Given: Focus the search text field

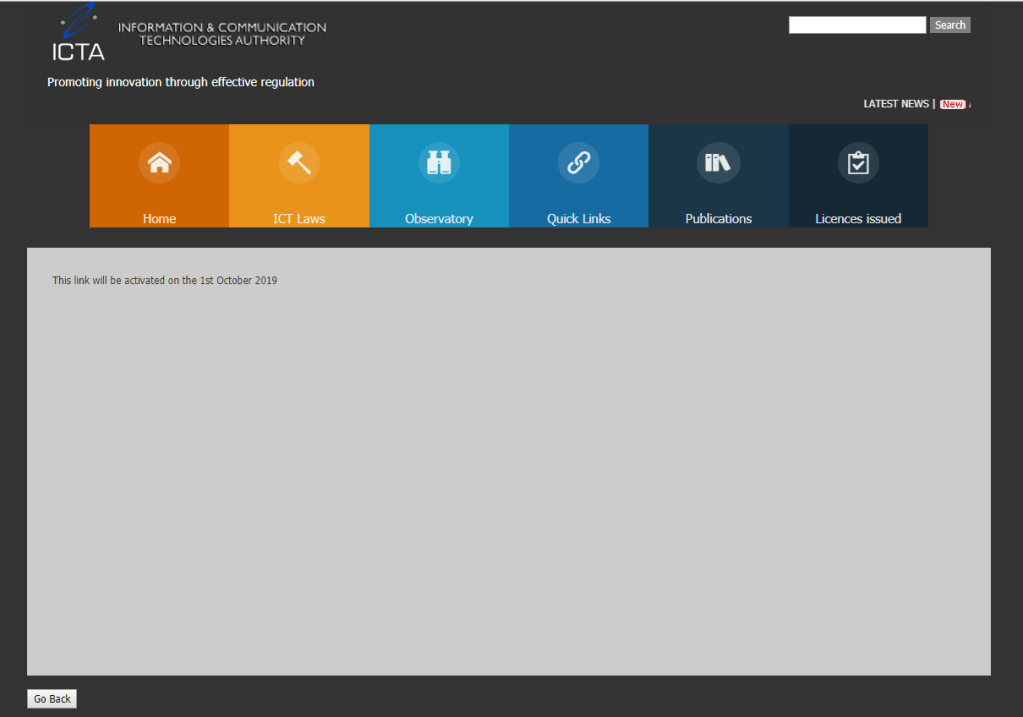Looking at the screenshot, I should [857, 25].
